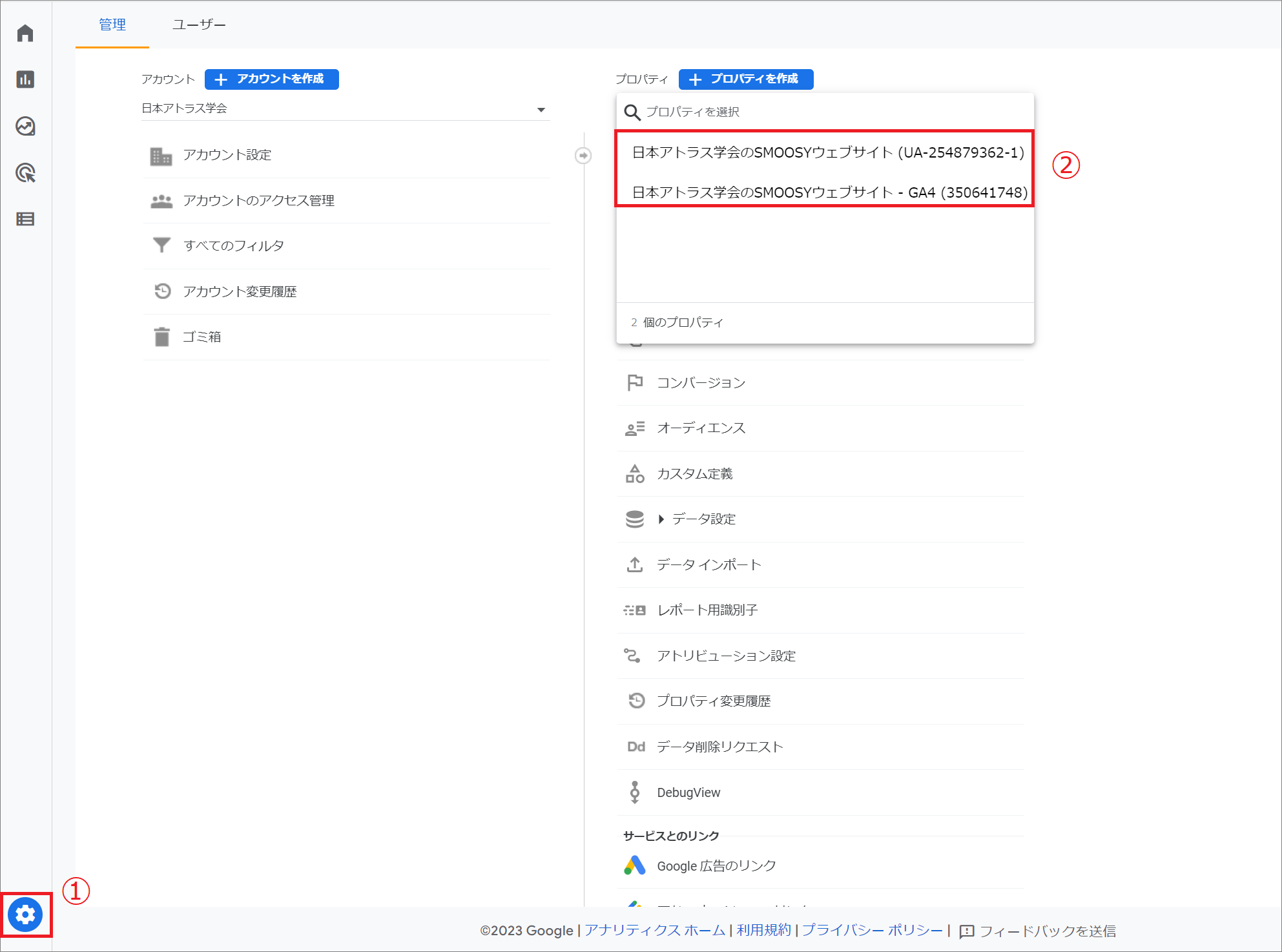Screen dimensions: 1282x952
Task: Click the funnel icon beside すべてのフィルタ
Action: (x=161, y=245)
